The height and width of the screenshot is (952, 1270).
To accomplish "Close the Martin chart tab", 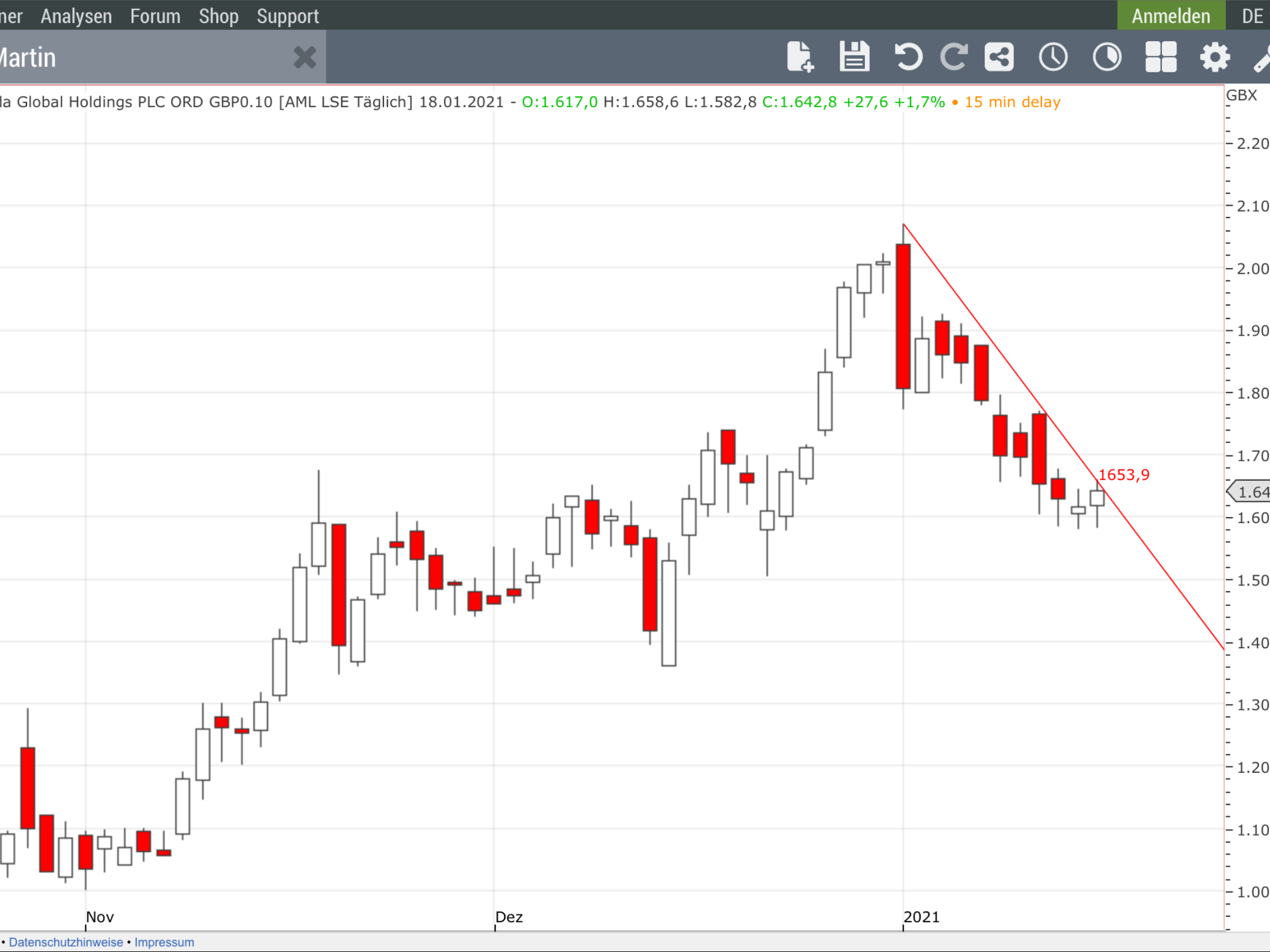I will coord(305,58).
